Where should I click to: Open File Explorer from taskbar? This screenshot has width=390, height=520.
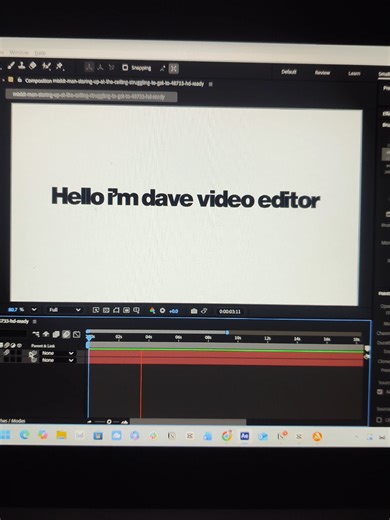click(x=61, y=435)
